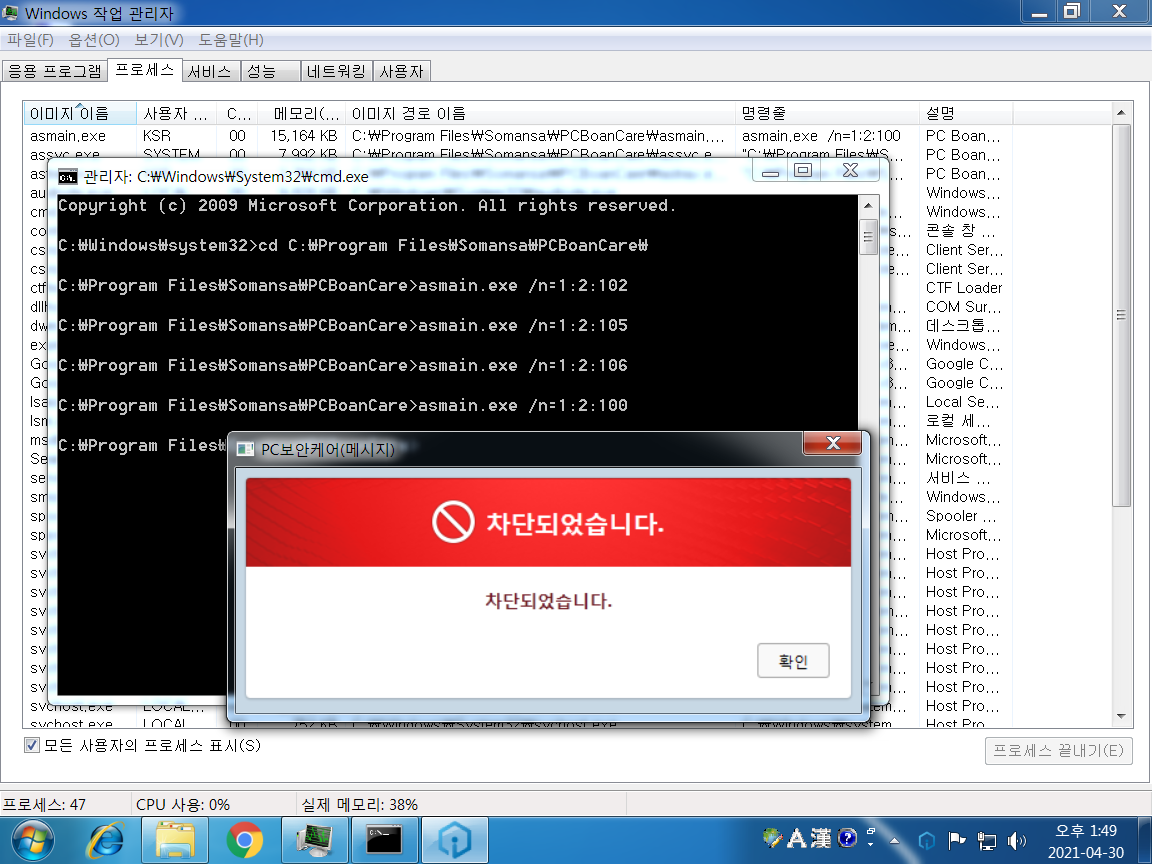Click the 漢 Hanja conversion tray icon
Viewport: 1152px width, 864px height.
821,838
